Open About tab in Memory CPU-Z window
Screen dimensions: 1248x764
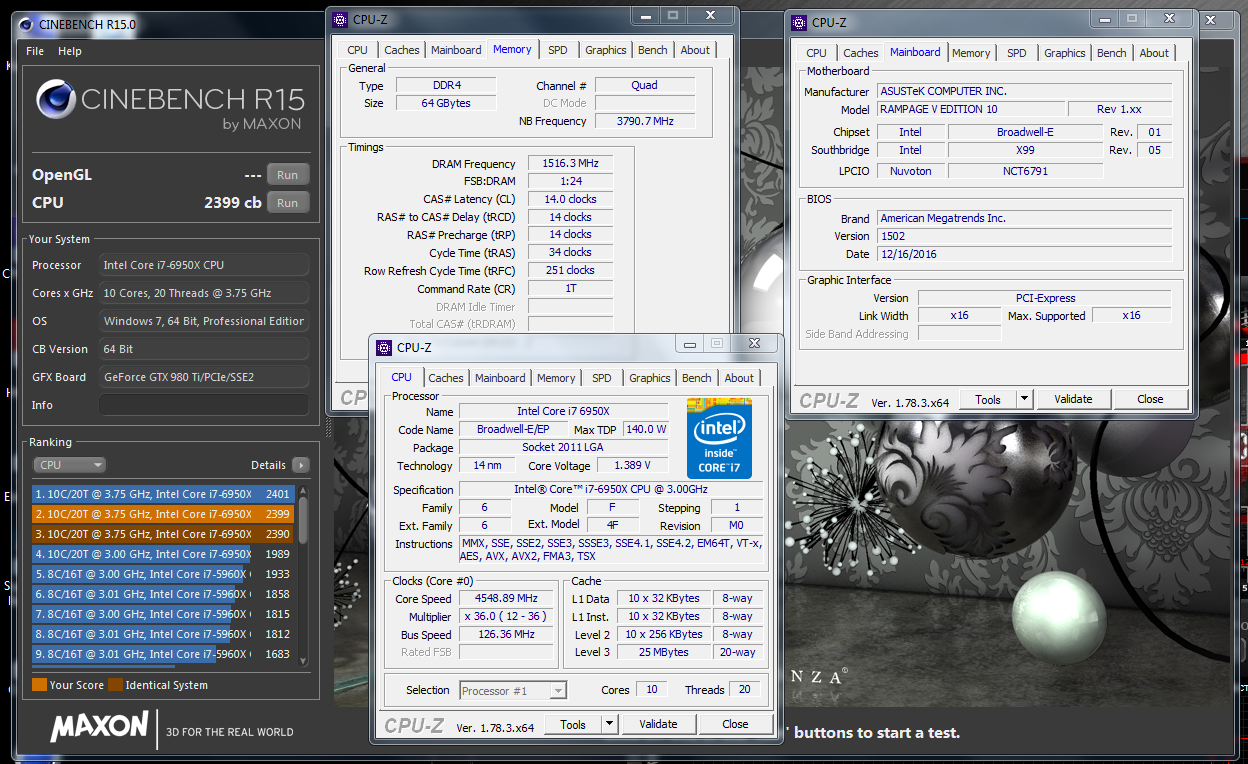click(695, 50)
